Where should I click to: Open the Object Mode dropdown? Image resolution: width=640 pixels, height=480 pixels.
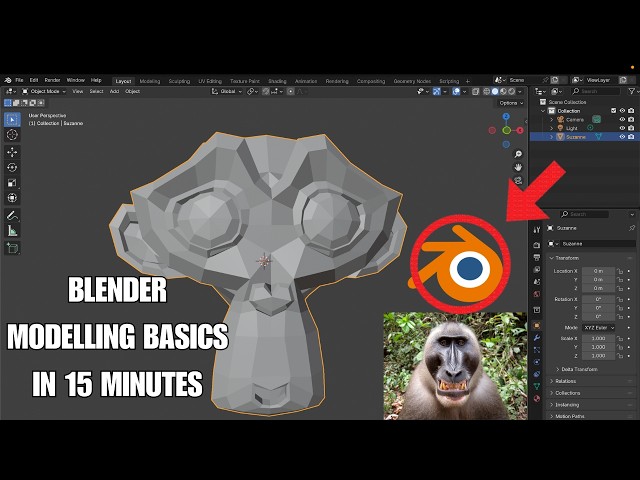point(44,91)
